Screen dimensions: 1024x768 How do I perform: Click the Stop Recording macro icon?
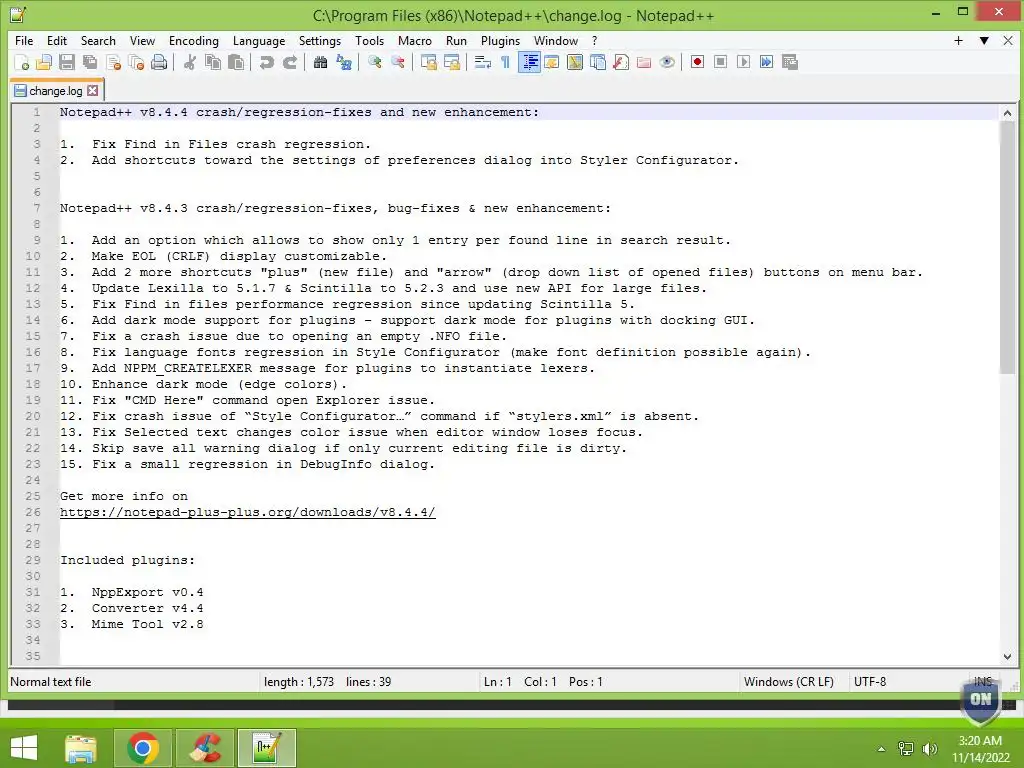coord(720,62)
